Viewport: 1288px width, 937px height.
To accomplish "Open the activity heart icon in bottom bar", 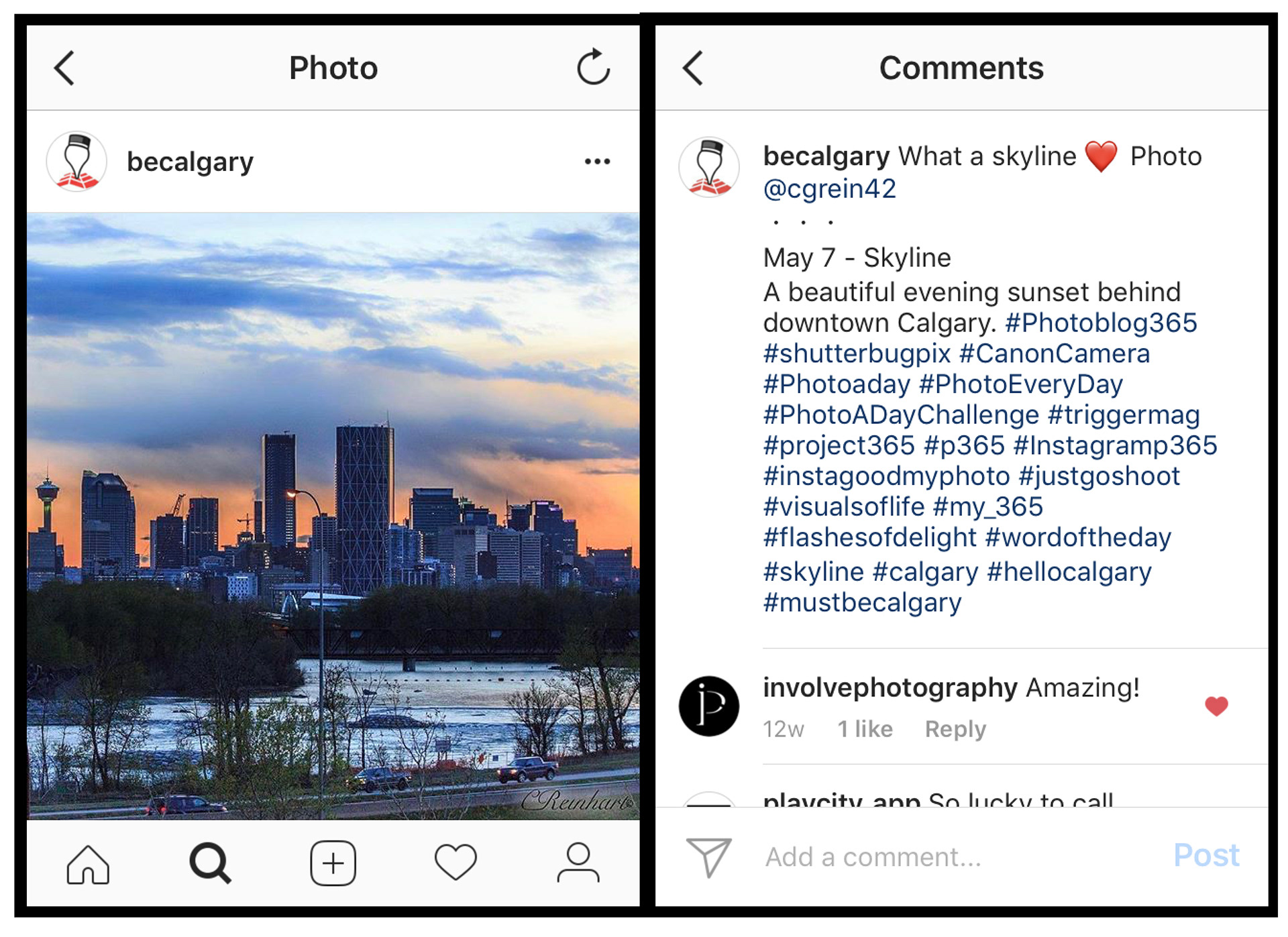I will point(455,863).
